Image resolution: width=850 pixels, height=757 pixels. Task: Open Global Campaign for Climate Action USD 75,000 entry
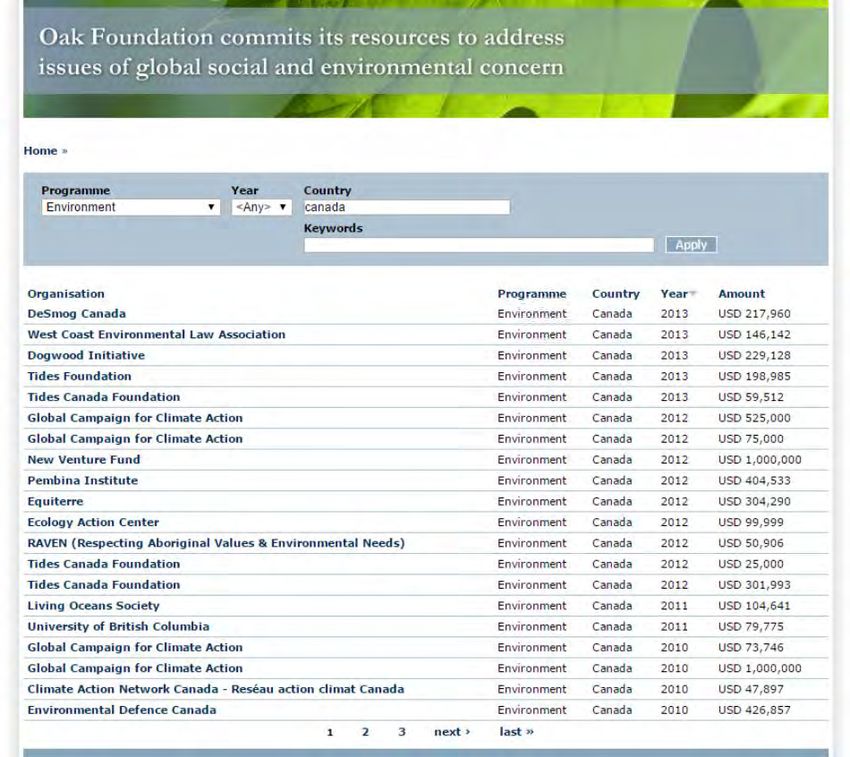point(135,439)
